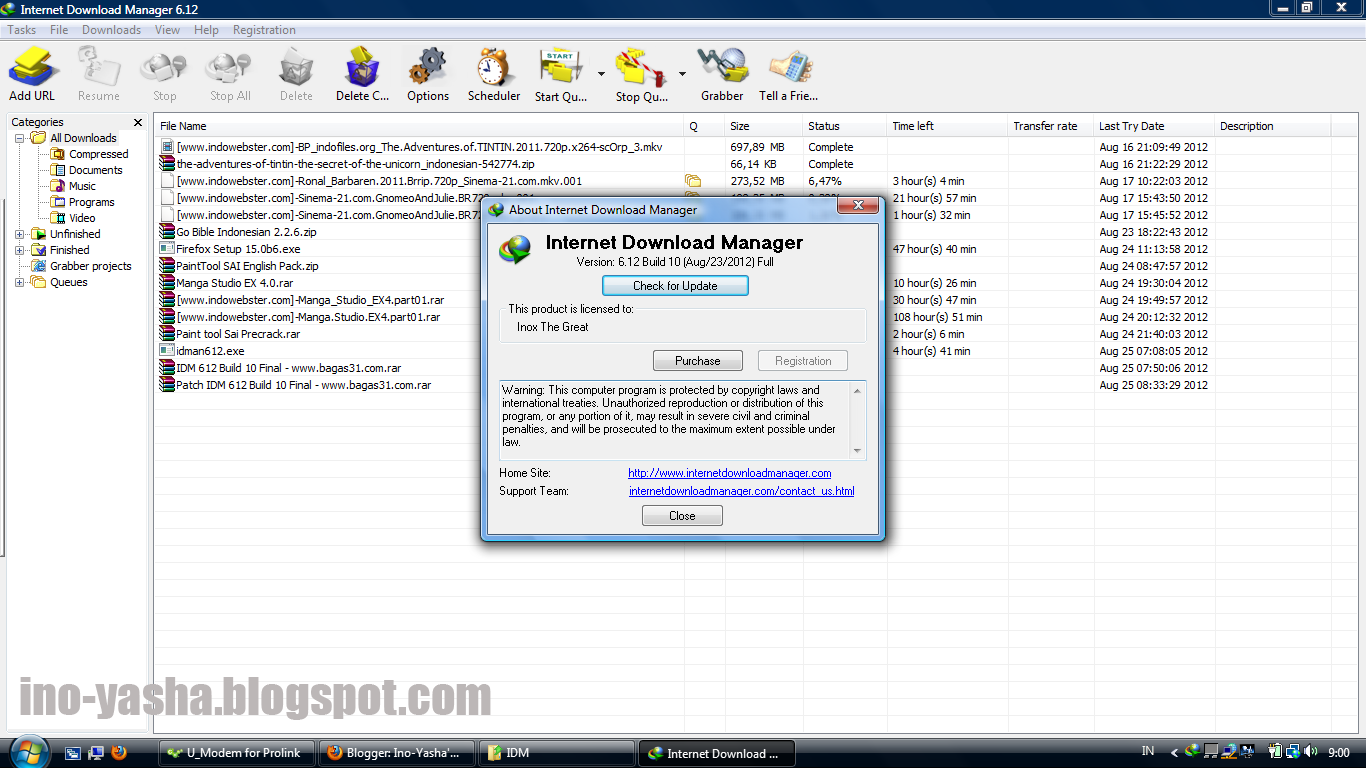Click the Tell a Friend icon
Viewport: 1366px width, 768px height.
click(x=789, y=74)
